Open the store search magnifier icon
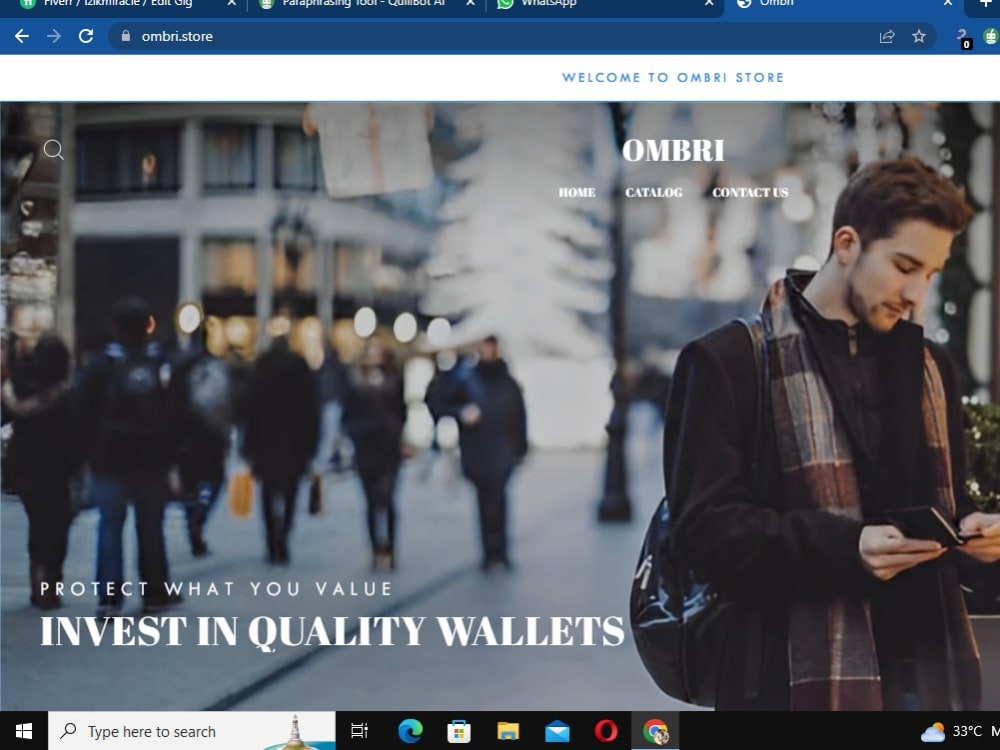 tap(54, 150)
